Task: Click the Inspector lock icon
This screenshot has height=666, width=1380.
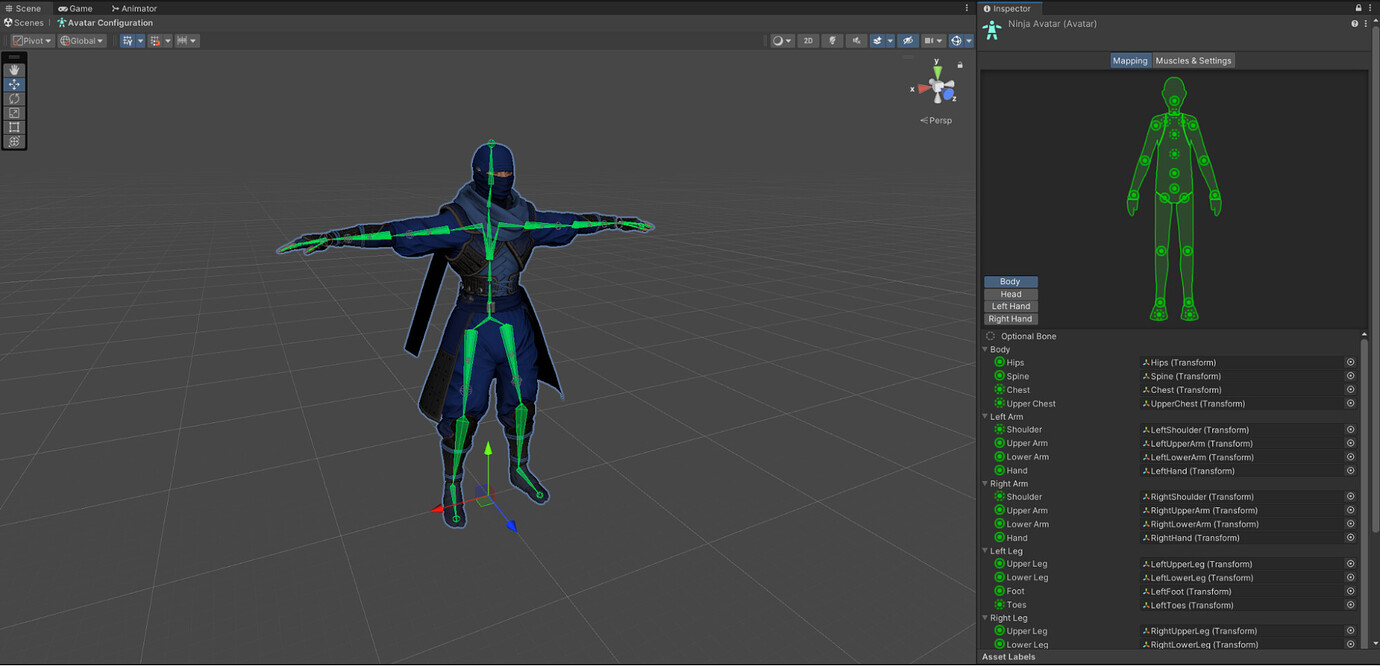Action: point(1357,7)
